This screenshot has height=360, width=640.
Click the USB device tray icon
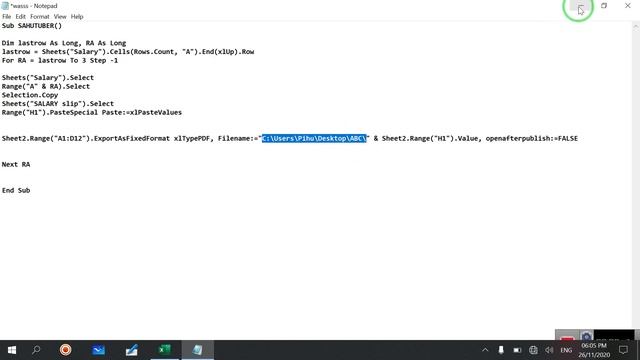pyautogui.click(x=501, y=350)
